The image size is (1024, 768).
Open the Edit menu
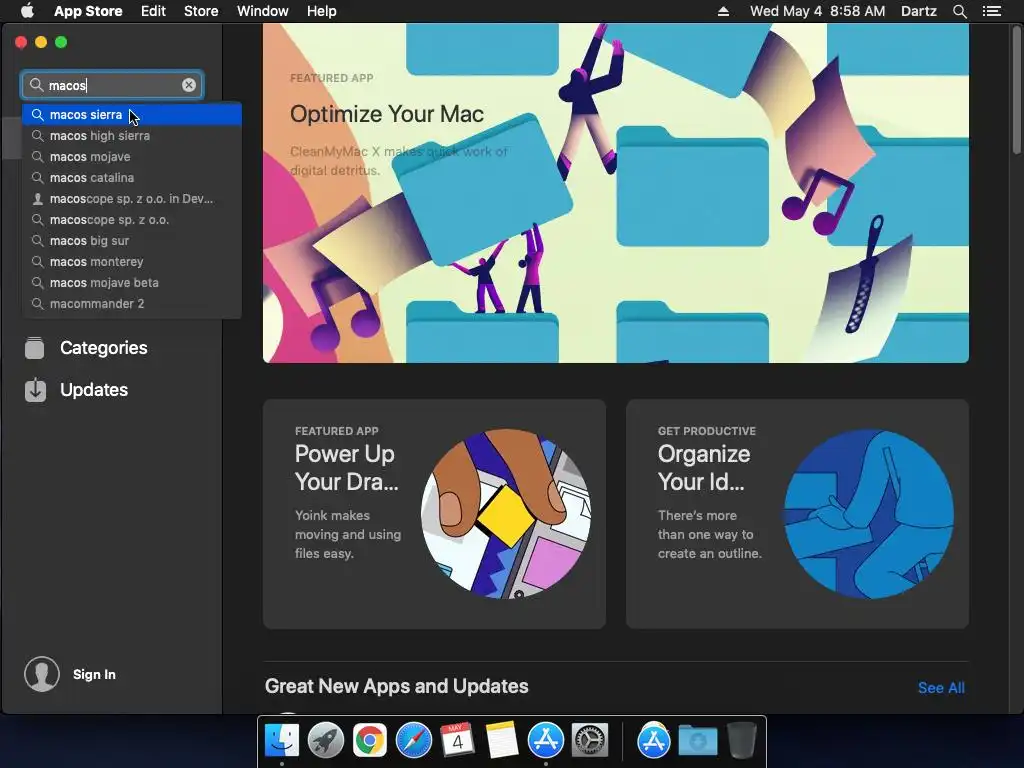153,11
